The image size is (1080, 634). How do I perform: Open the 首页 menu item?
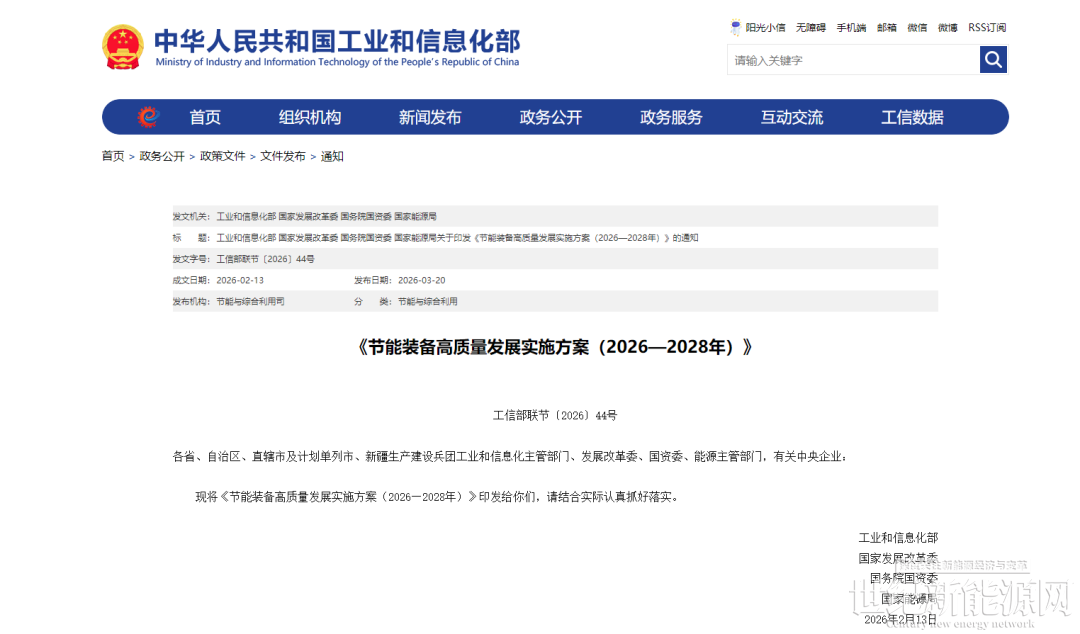tap(205, 117)
